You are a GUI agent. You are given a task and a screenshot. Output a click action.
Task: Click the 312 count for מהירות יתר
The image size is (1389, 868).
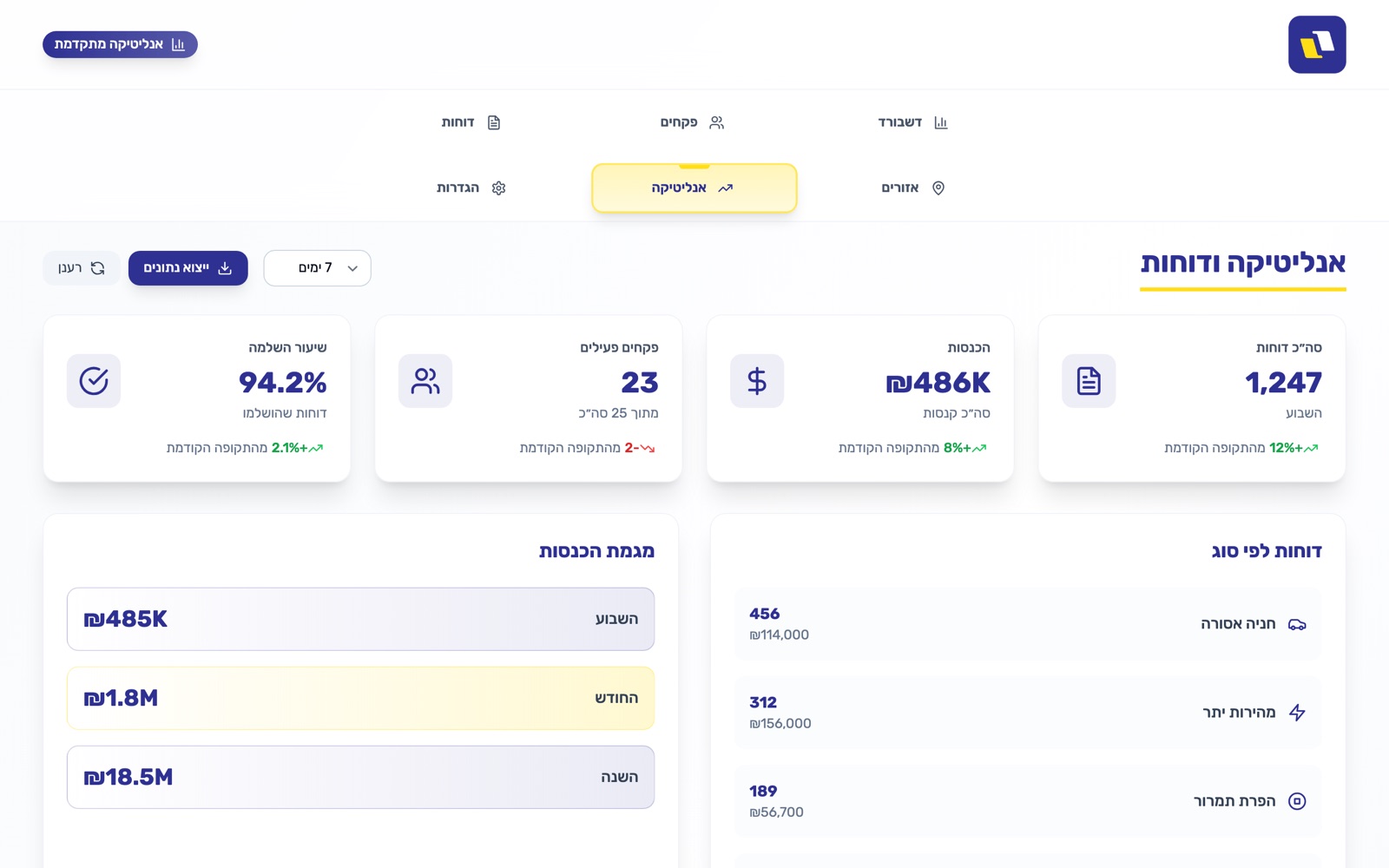click(763, 702)
